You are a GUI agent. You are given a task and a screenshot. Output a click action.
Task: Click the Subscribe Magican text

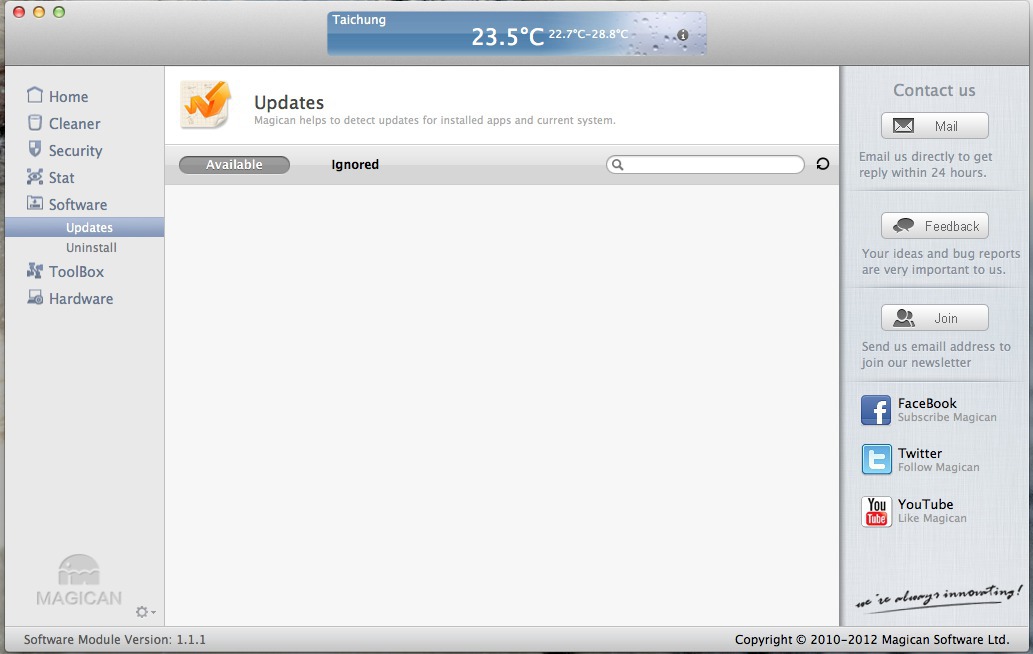(x=947, y=418)
